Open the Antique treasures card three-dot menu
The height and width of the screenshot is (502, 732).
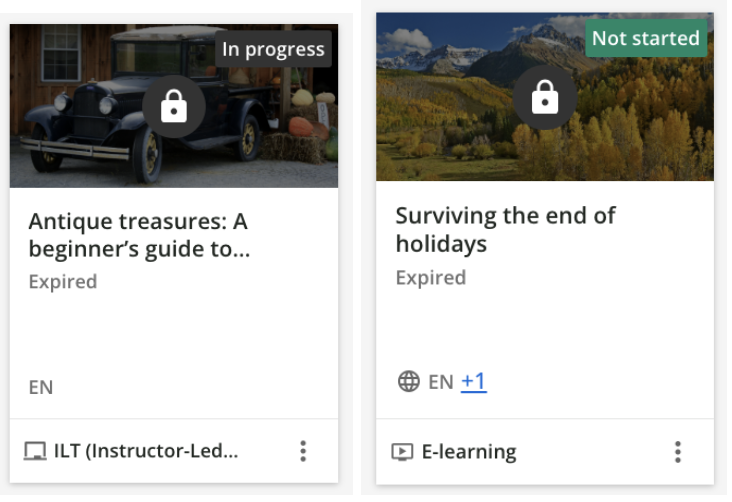tap(303, 451)
